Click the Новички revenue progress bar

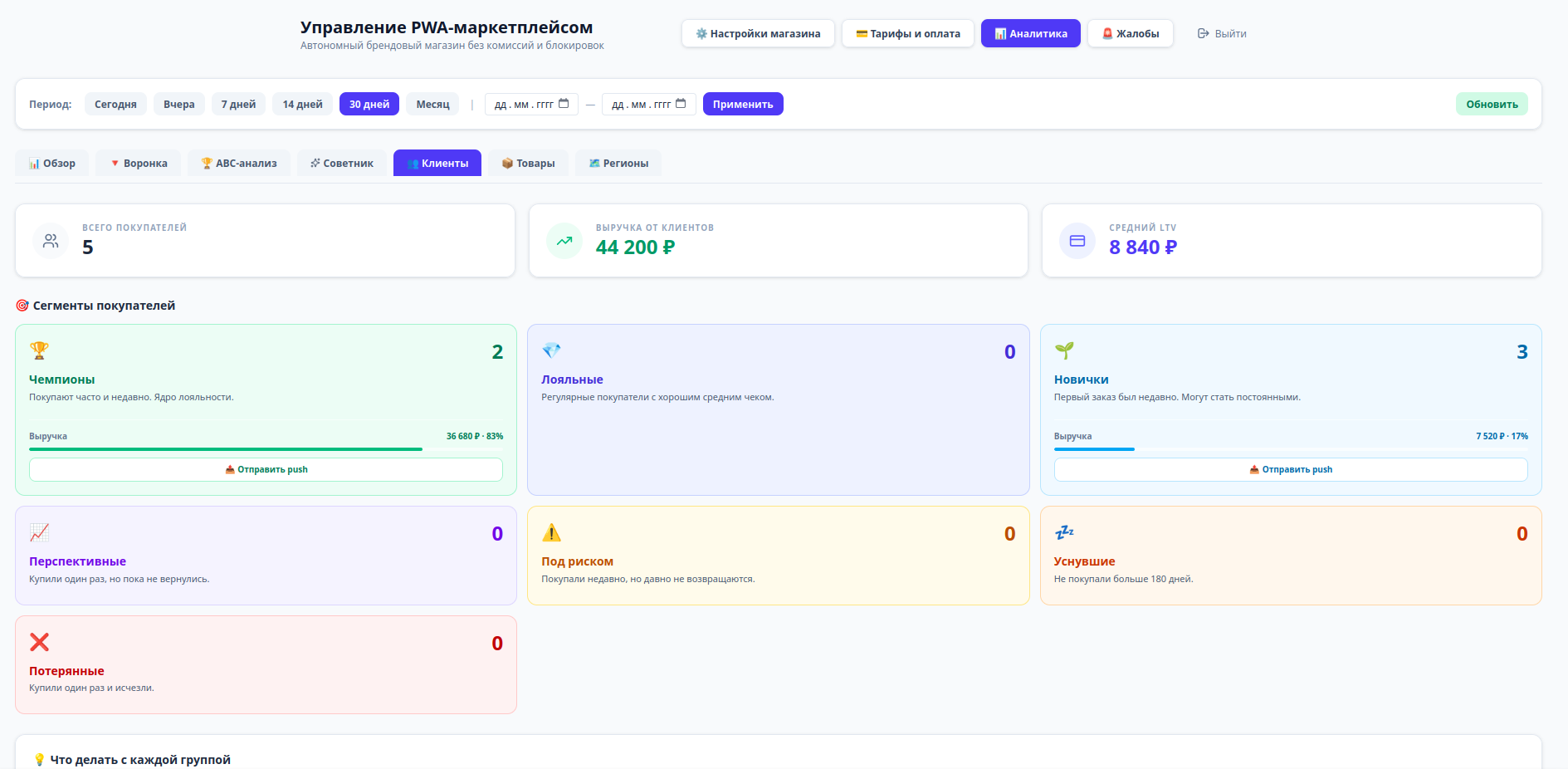(x=1291, y=449)
